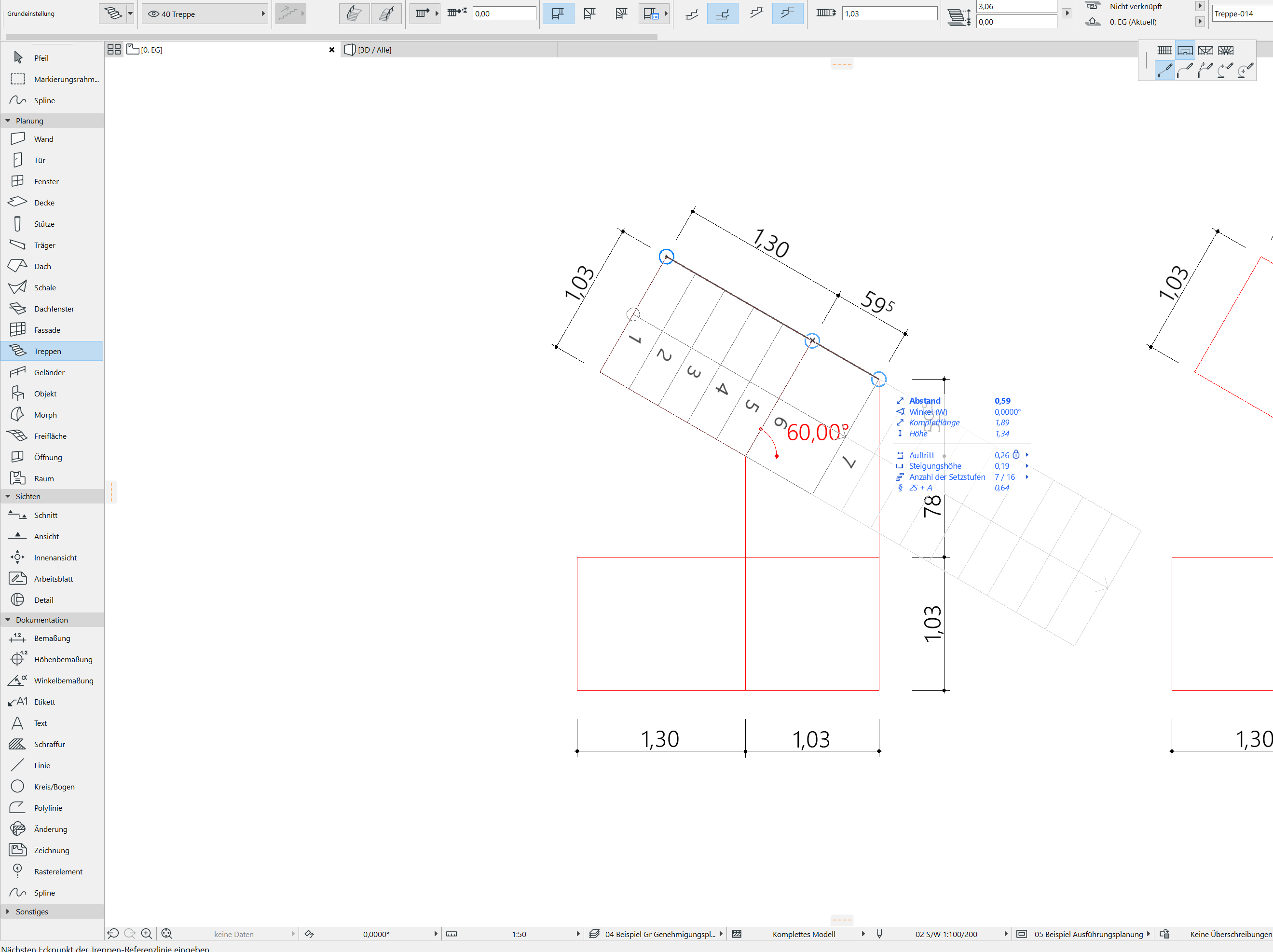Screen dimensions: 1273x952
Task: Toggle the layer eye icon for 40 Treppe
Action: [153, 14]
